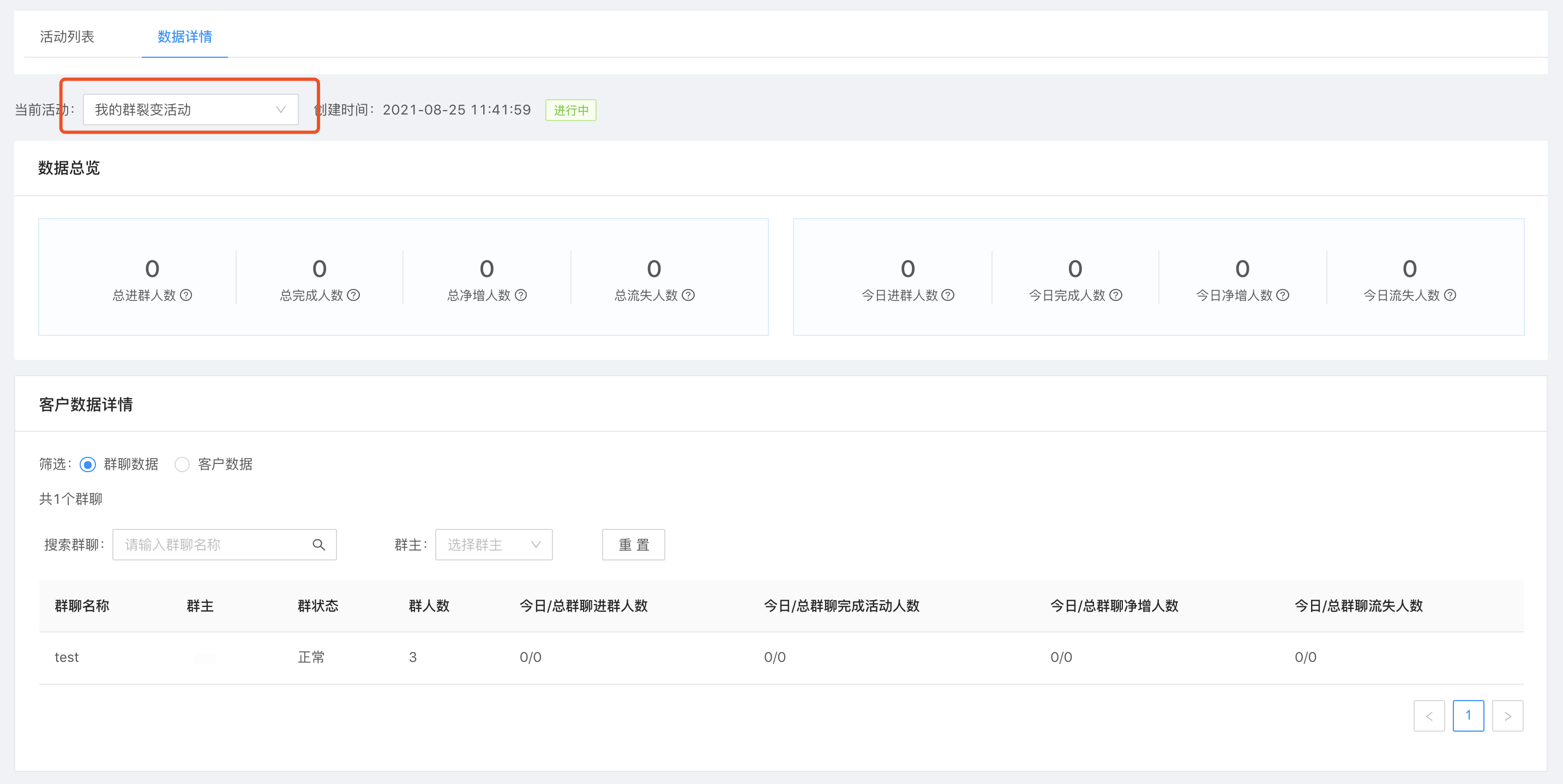Viewport: 1563px width, 784px height.
Task: Click help icon beside 总净增人数
Action: pyautogui.click(x=521, y=295)
